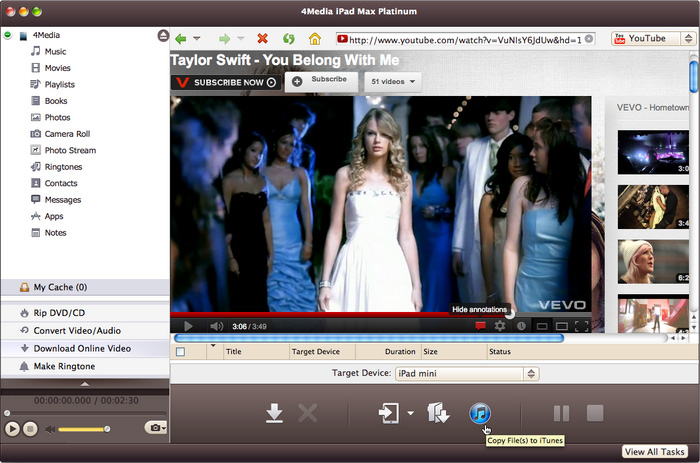The height and width of the screenshot is (463, 700).
Task: Toggle the red annotations button in video player
Action: (x=480, y=325)
